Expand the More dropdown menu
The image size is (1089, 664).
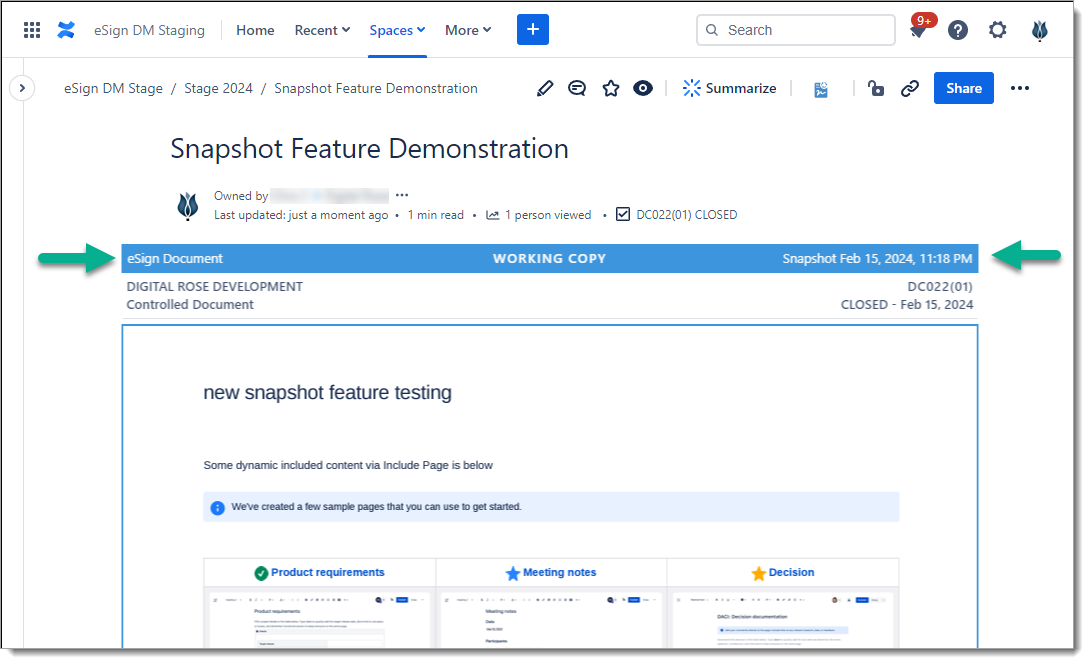pyautogui.click(x=468, y=30)
